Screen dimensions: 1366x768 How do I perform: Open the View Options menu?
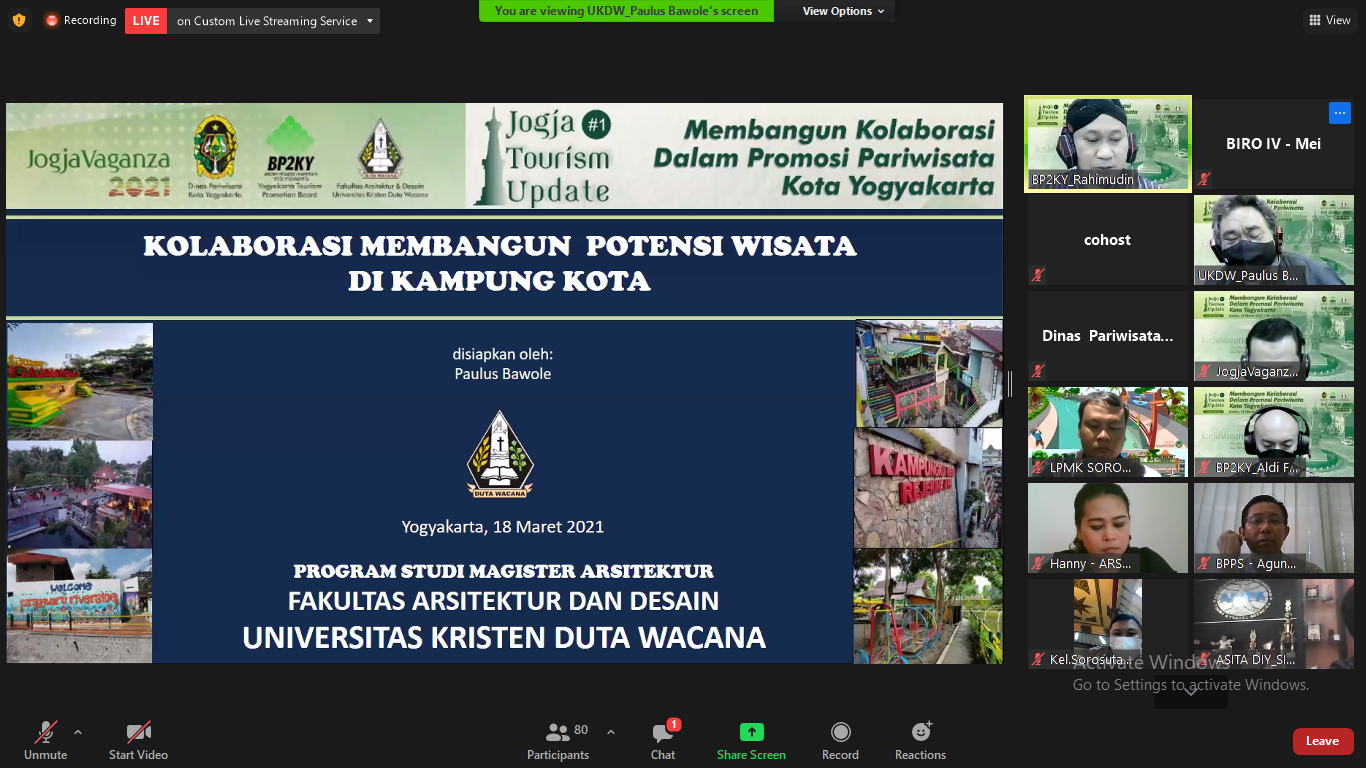pos(843,11)
